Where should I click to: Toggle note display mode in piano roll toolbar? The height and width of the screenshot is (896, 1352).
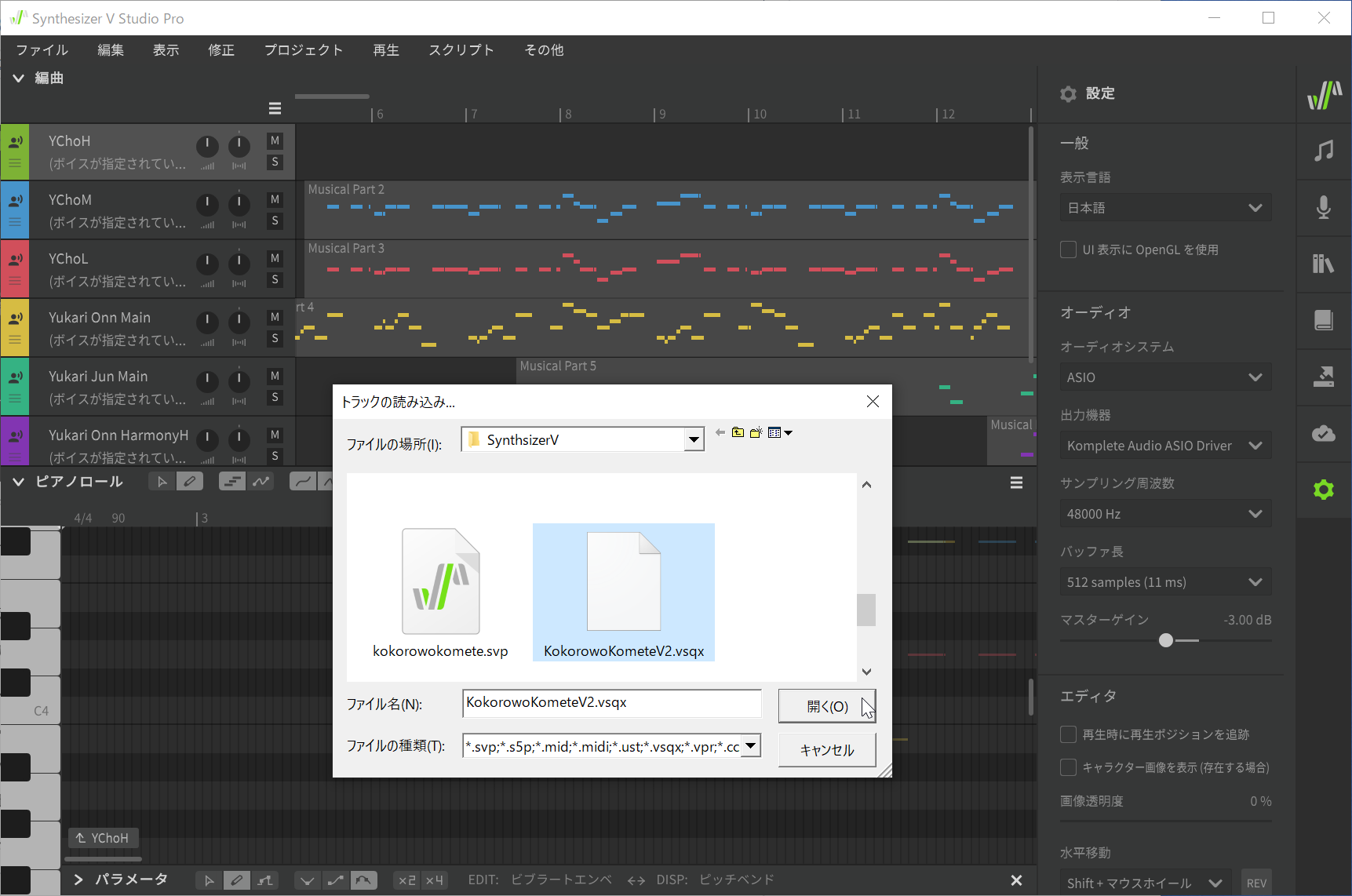[232, 482]
